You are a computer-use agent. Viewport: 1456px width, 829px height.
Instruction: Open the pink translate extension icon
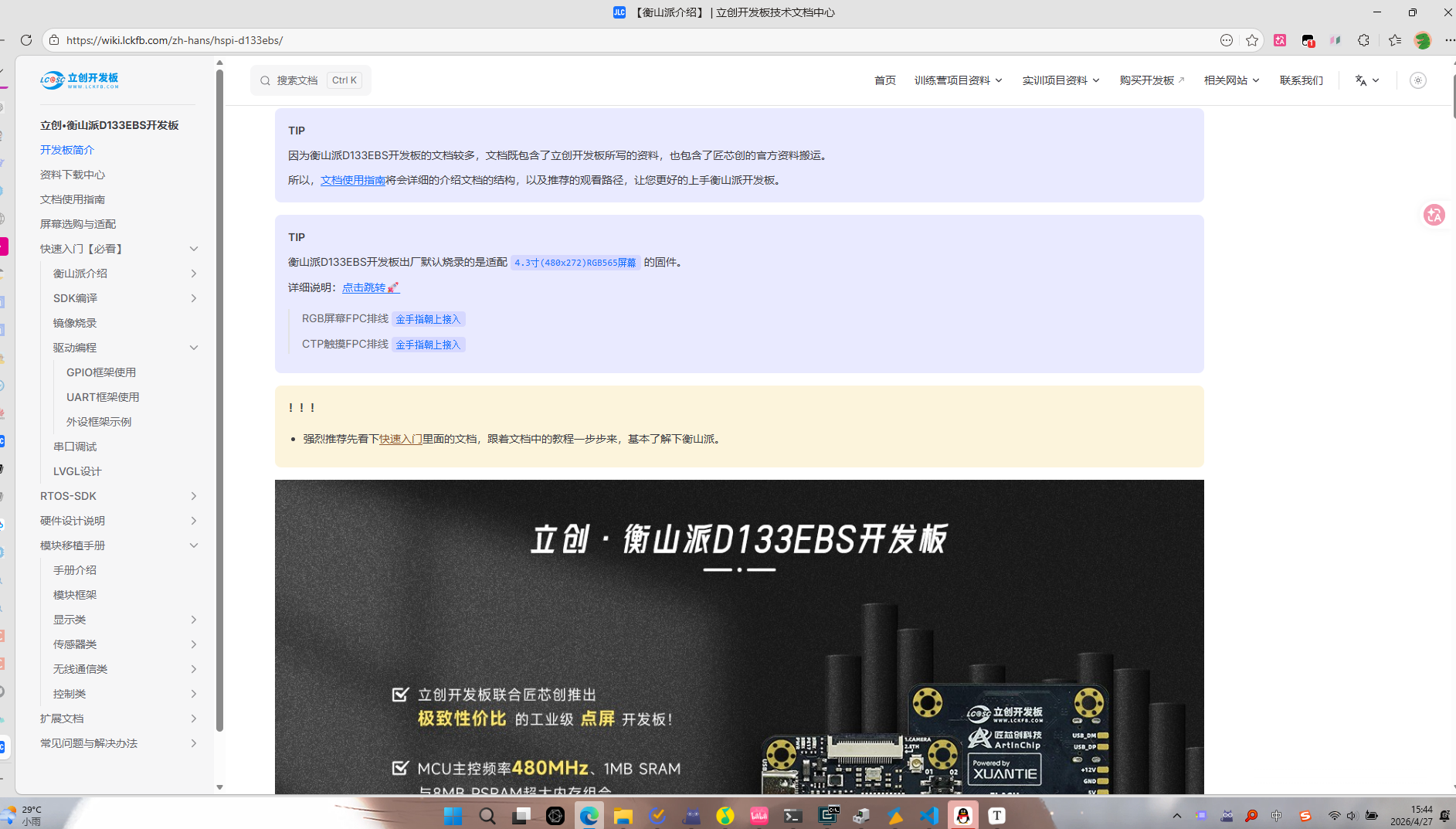pyautogui.click(x=1280, y=40)
